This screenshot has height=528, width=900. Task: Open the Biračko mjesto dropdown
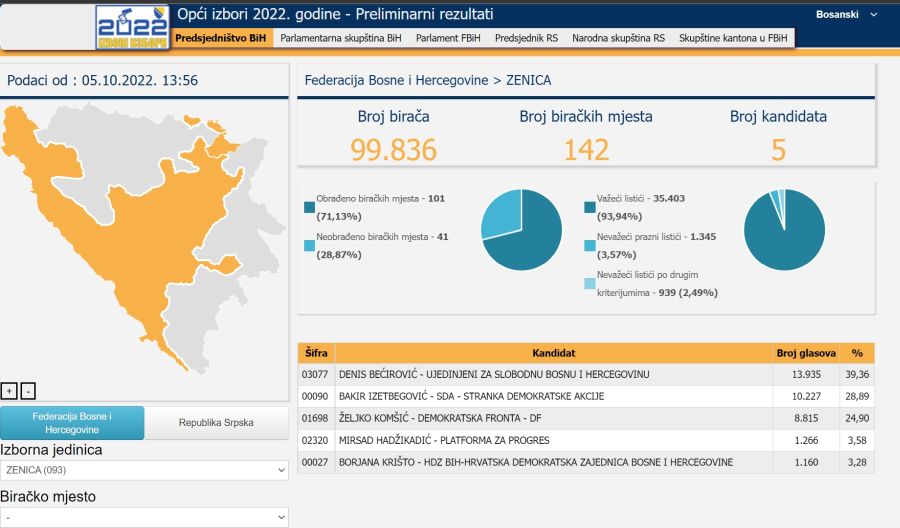144,517
